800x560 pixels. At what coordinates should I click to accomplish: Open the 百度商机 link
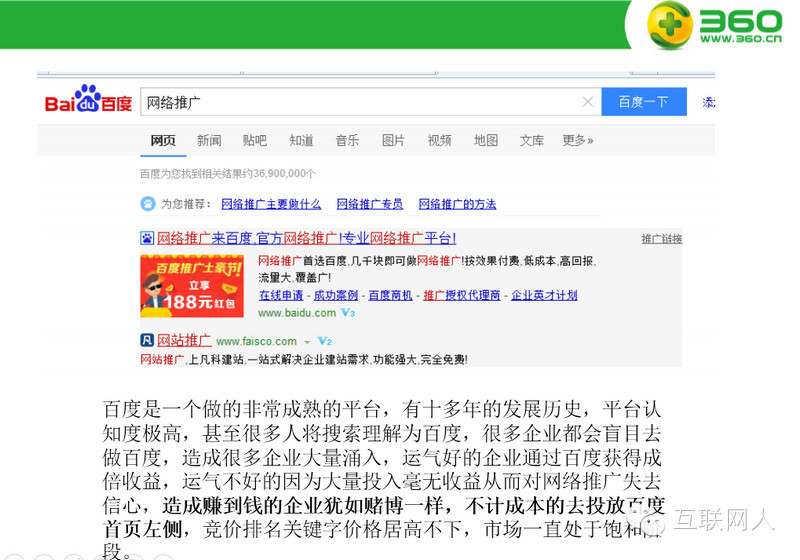pos(390,295)
